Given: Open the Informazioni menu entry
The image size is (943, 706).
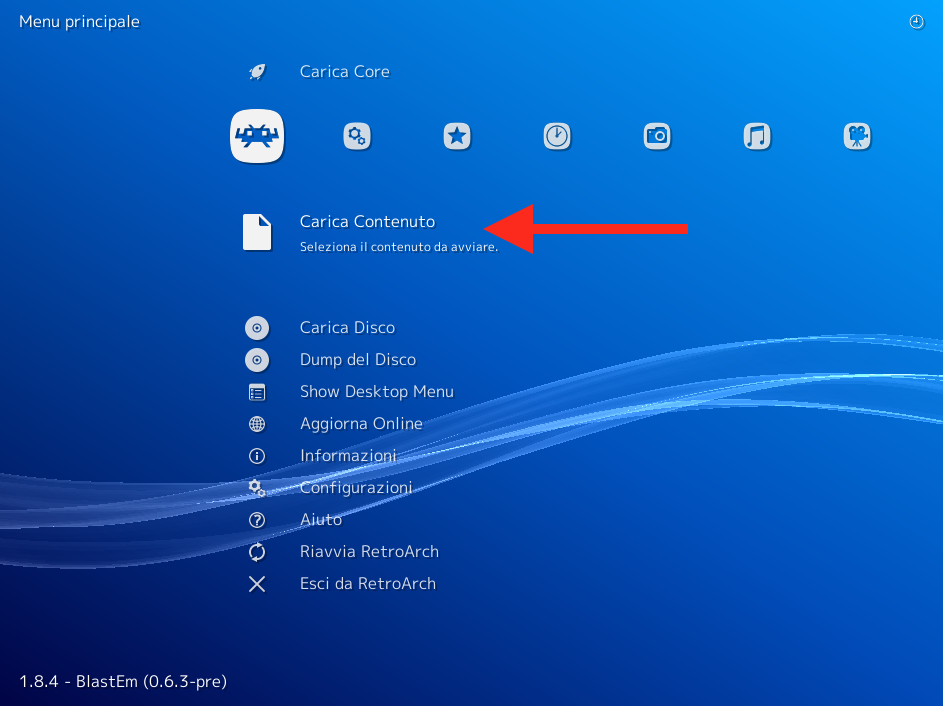Looking at the screenshot, I should point(348,456).
